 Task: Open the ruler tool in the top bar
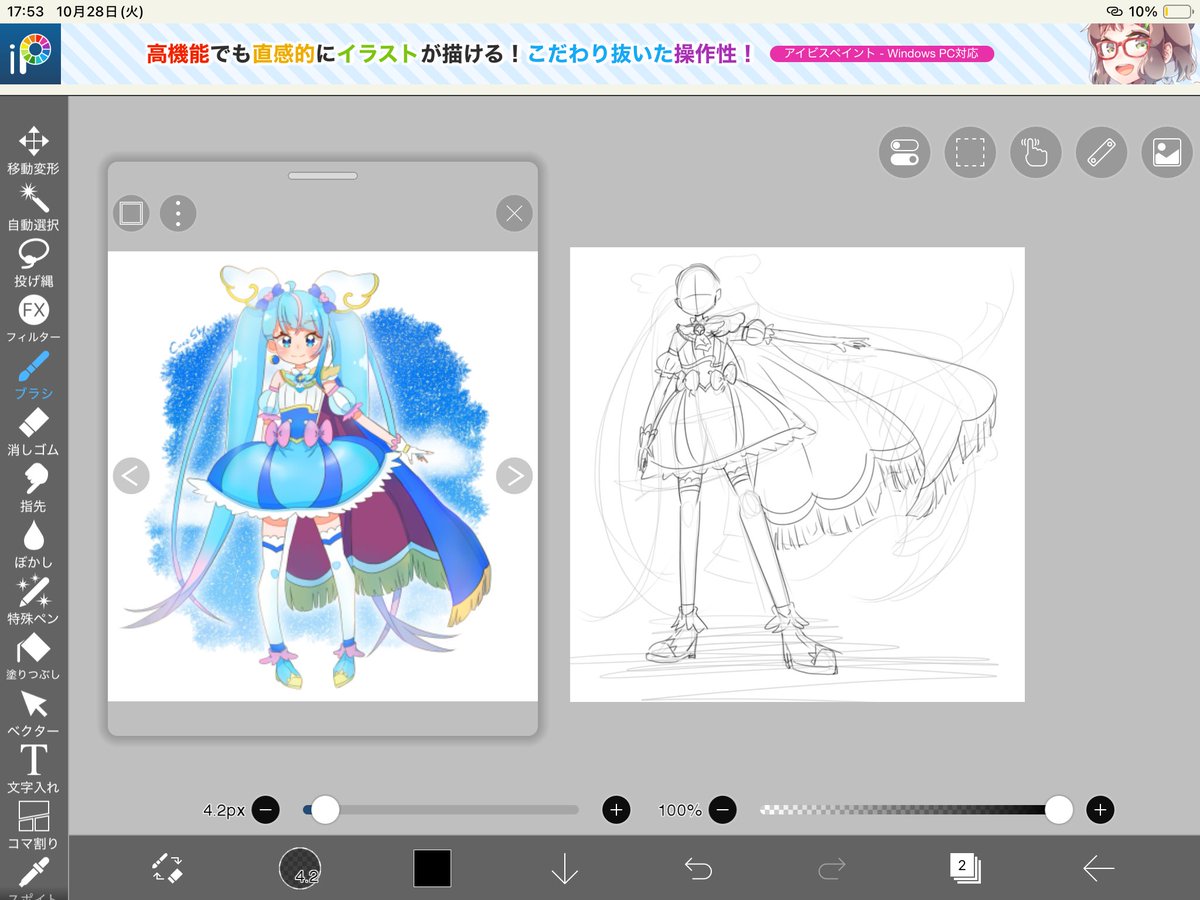point(1100,152)
